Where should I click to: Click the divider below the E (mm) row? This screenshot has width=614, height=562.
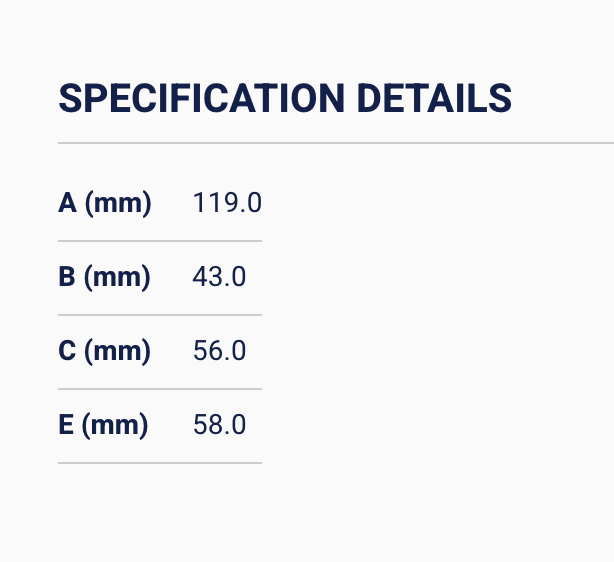pos(160,463)
